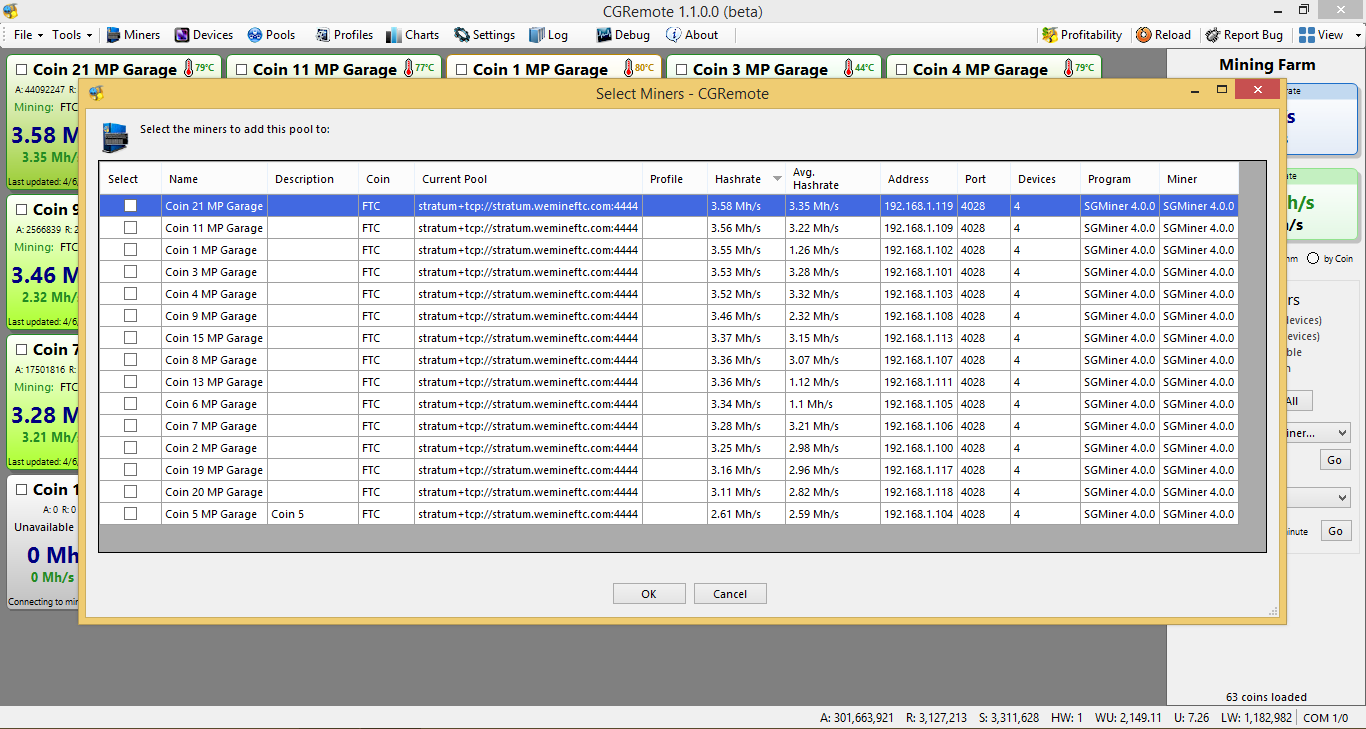1366x729 pixels.
Task: Click the Select Miners dialog title icon
Action: [96, 93]
